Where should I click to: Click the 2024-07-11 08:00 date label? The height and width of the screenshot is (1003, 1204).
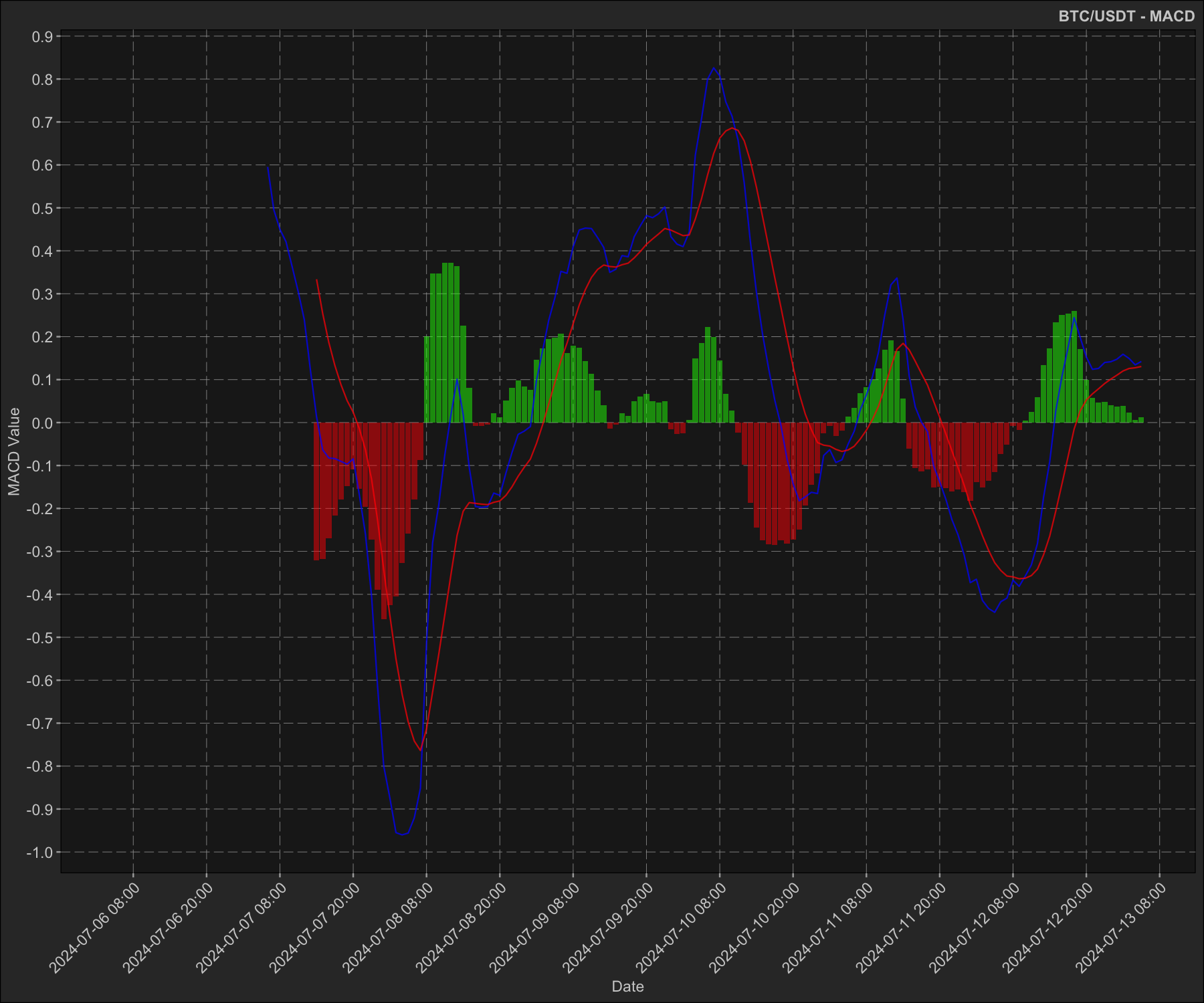tap(827, 928)
